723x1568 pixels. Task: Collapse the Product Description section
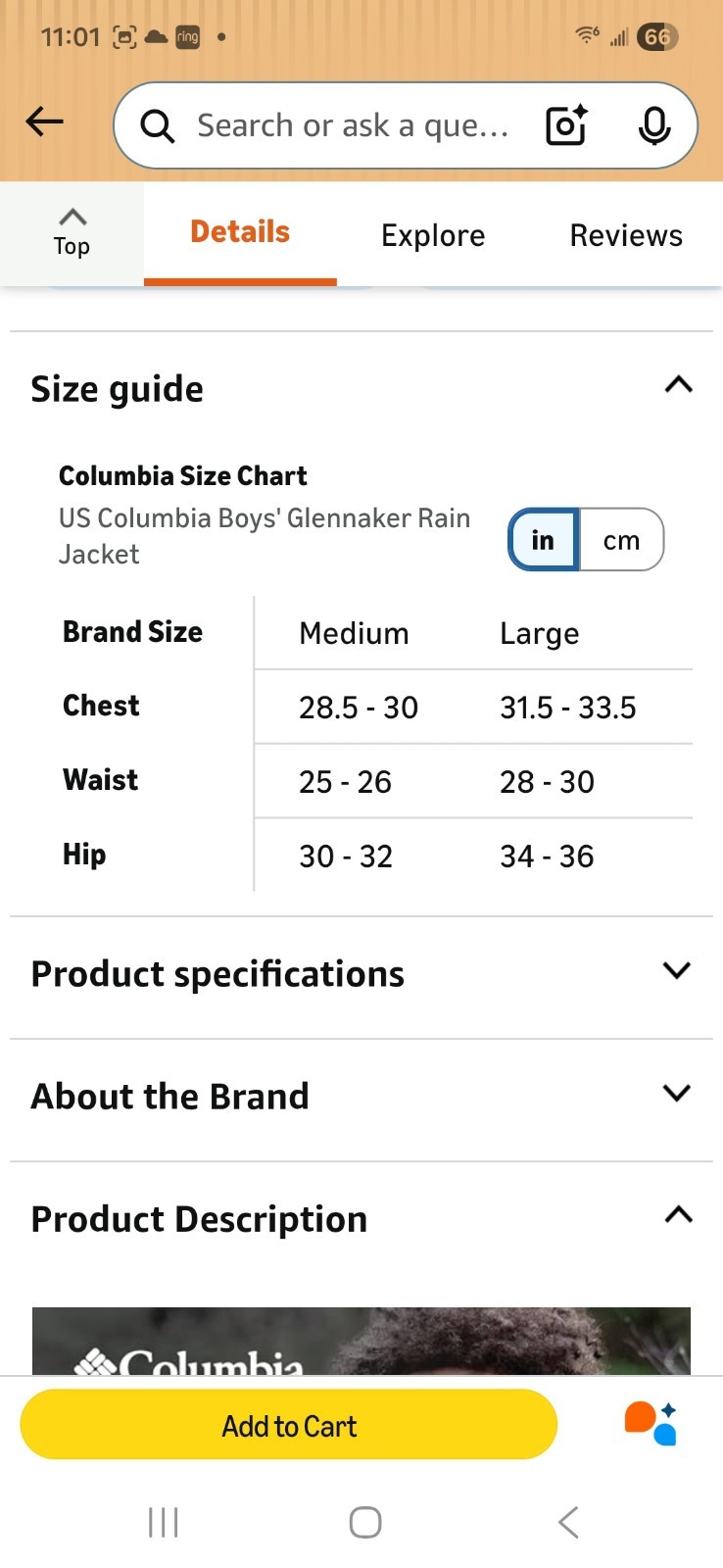[x=678, y=1216]
